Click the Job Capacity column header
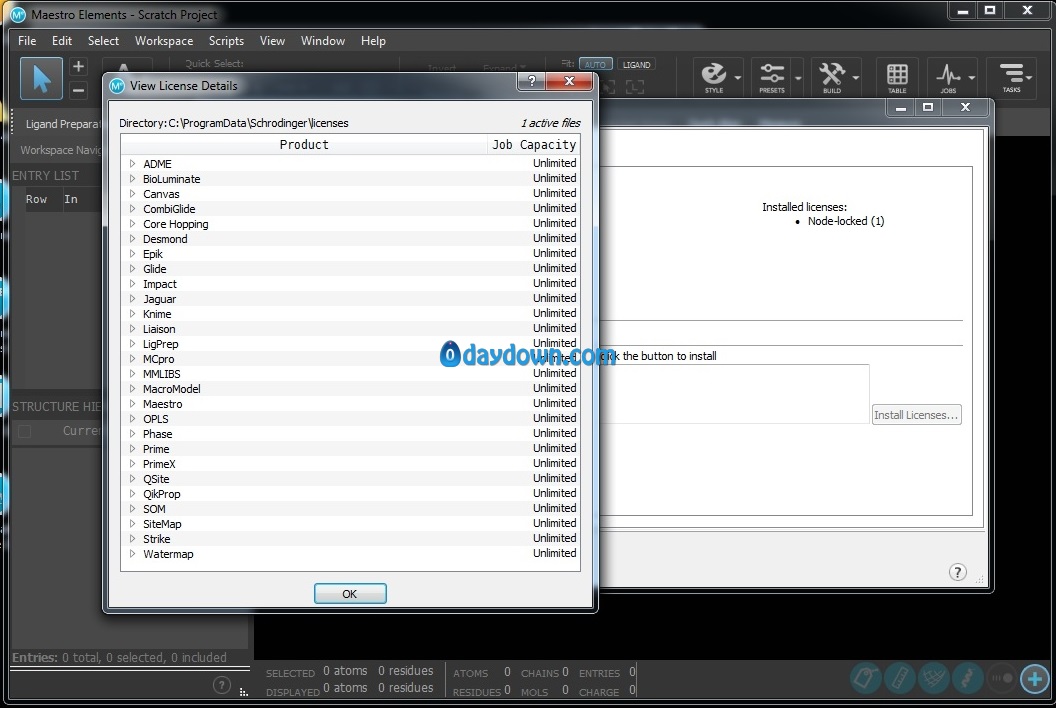This screenshot has width=1056, height=708. point(534,144)
